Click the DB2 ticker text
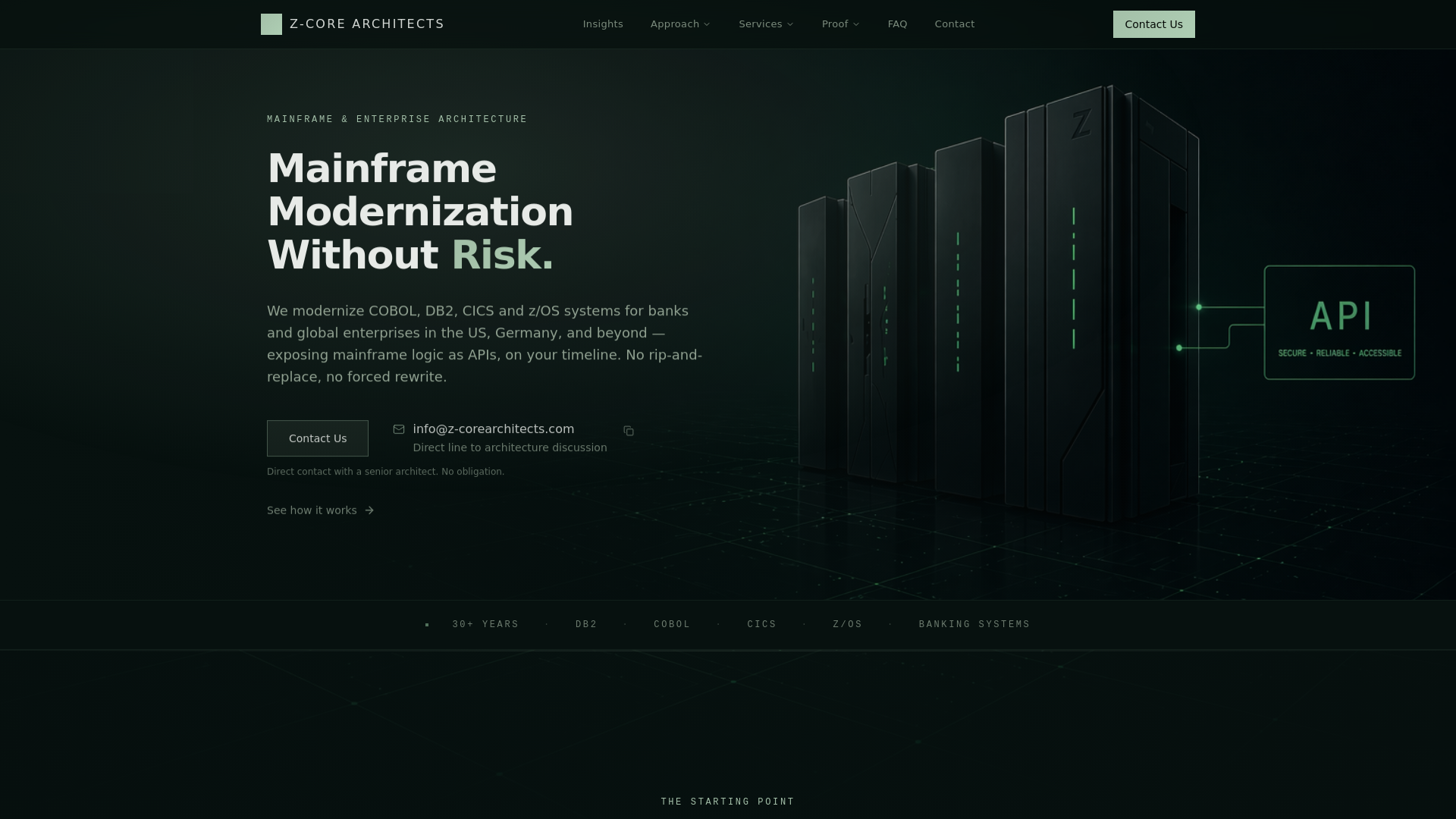This screenshot has height=819, width=1456. (586, 624)
